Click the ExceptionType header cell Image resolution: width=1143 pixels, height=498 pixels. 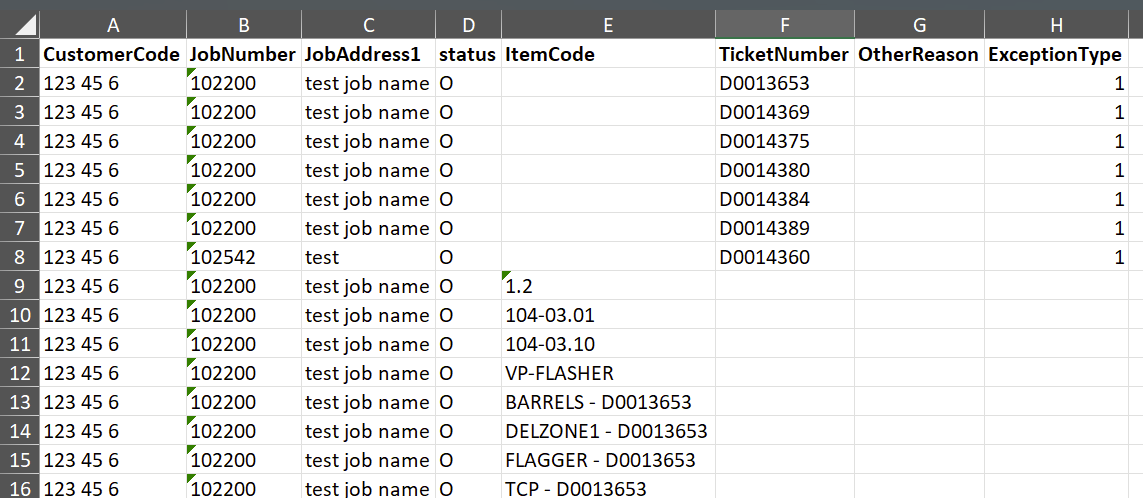pos(1056,54)
